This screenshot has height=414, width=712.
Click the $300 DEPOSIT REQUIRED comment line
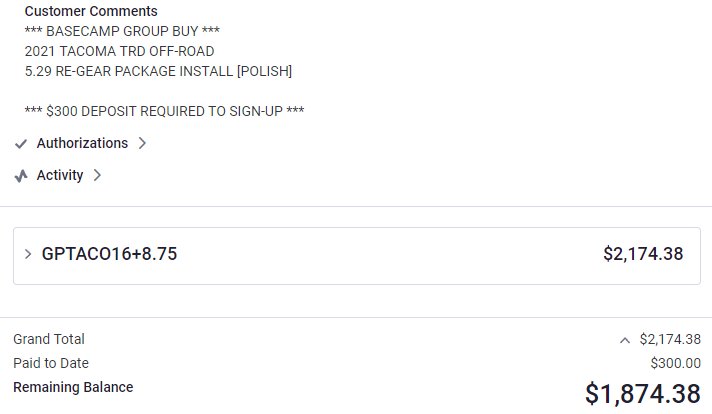click(164, 111)
